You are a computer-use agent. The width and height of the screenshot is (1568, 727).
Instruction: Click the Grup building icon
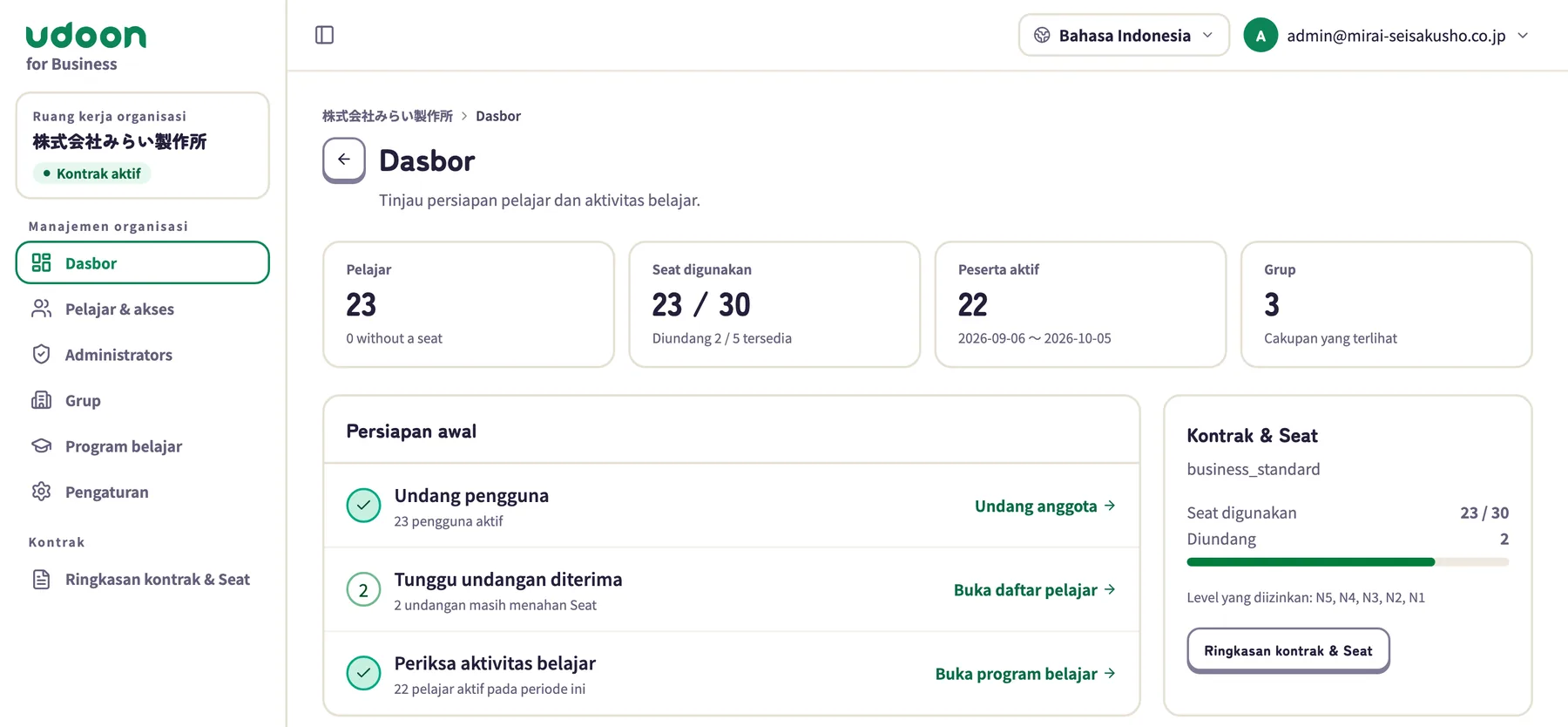click(41, 400)
